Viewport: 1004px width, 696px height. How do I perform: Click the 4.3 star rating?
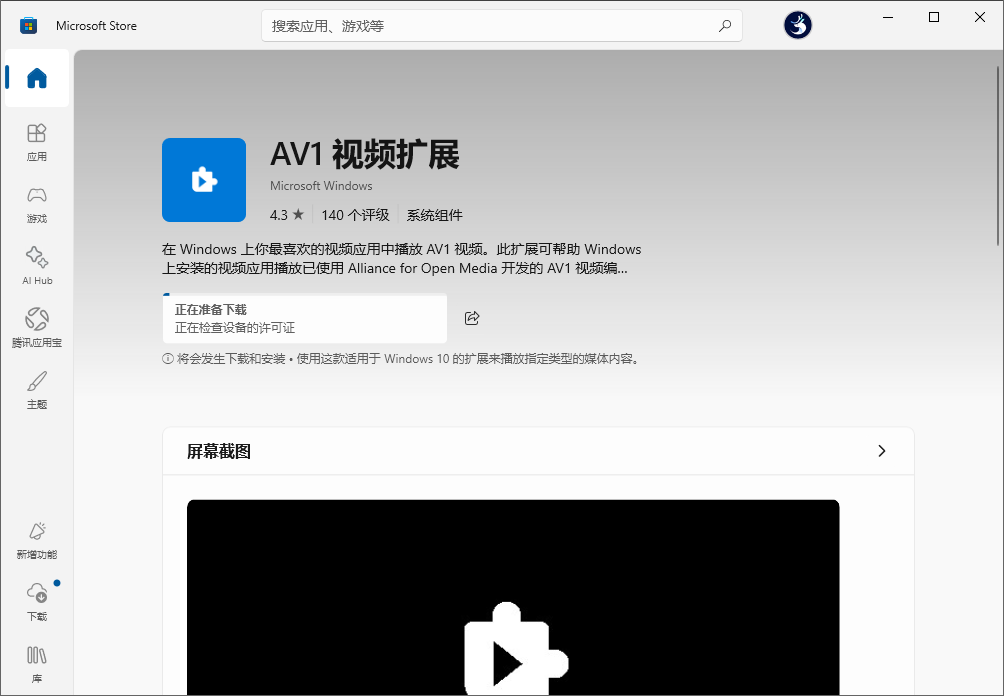[x=286, y=215]
